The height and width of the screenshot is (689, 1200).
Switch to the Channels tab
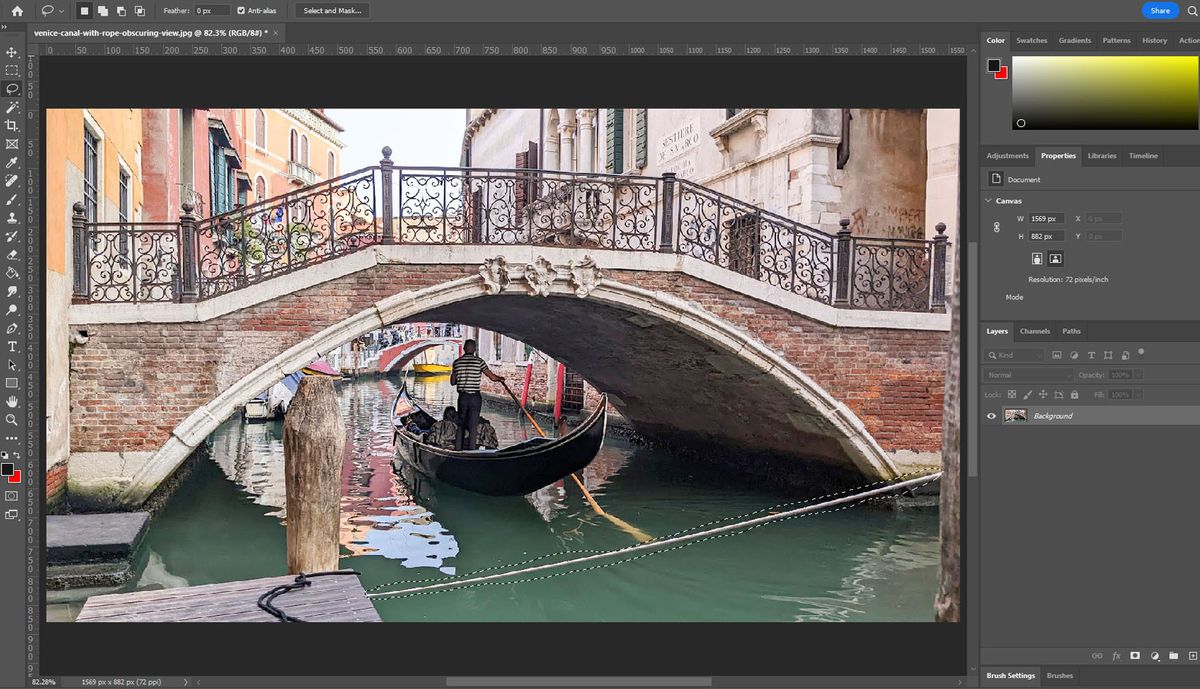click(1035, 331)
